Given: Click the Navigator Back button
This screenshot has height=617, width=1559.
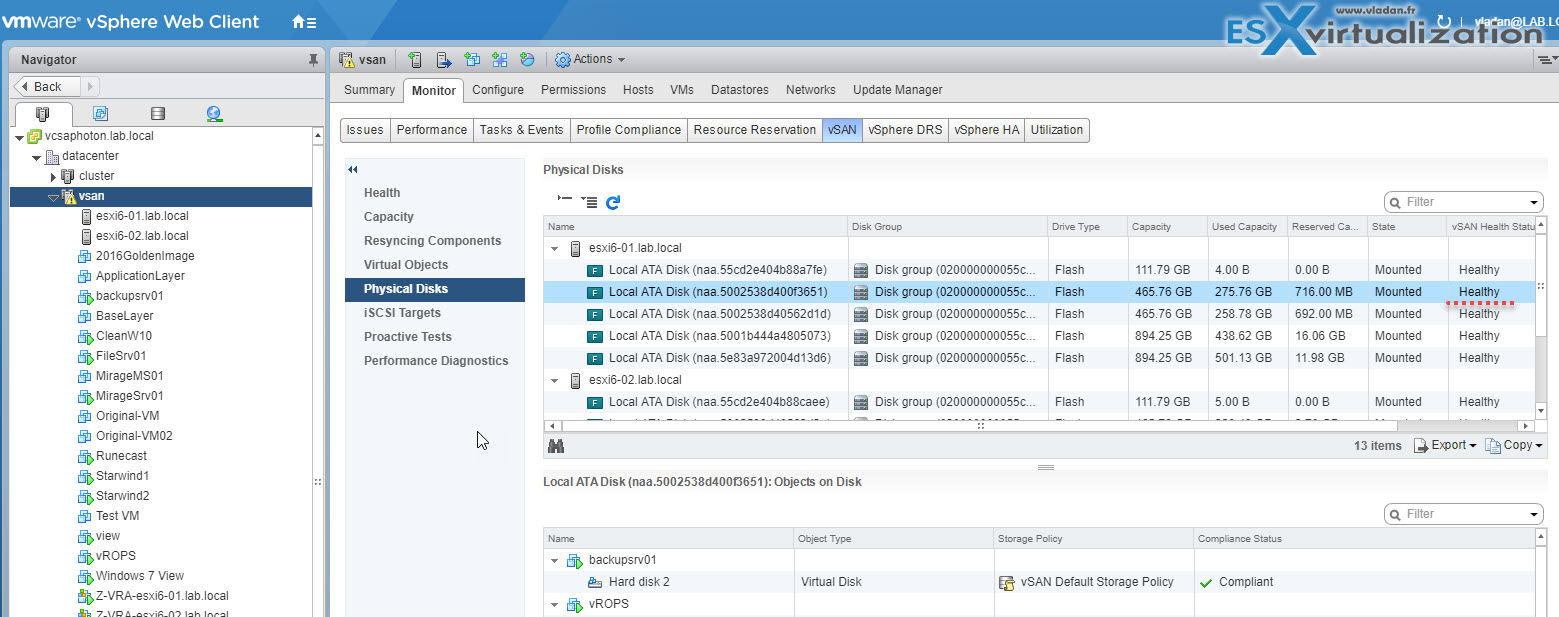Looking at the screenshot, I should click(x=48, y=87).
